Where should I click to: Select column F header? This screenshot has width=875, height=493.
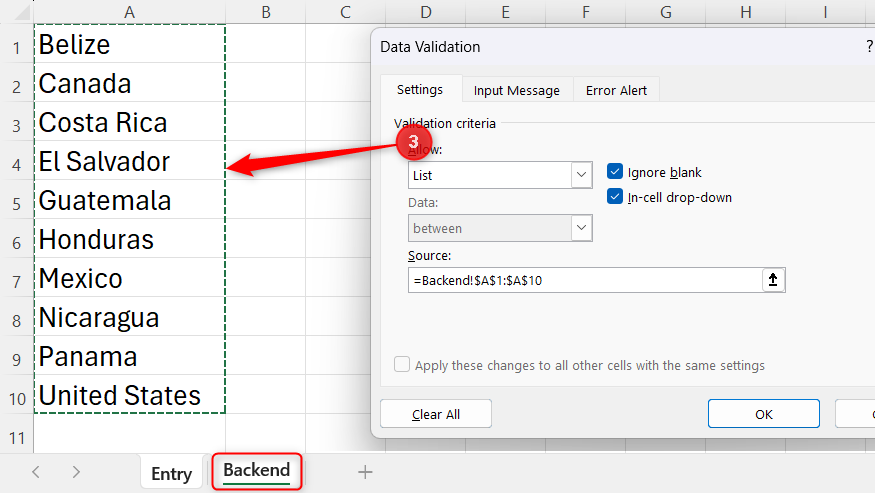[585, 12]
